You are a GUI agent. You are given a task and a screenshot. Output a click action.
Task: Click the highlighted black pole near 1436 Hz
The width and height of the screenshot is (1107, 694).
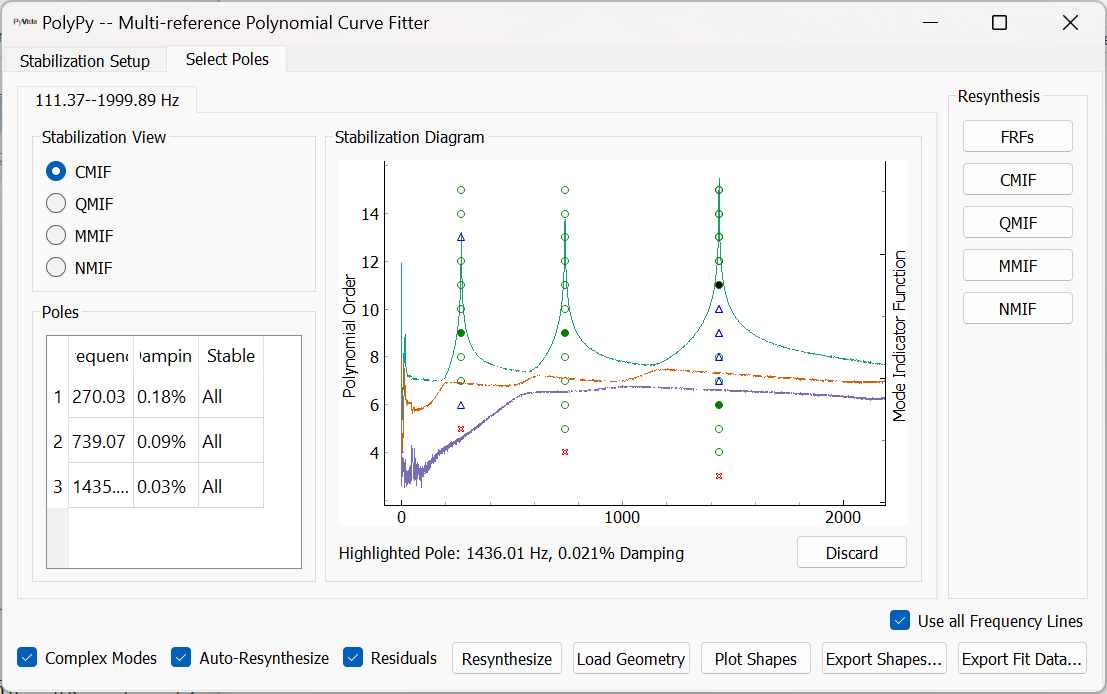[x=718, y=284]
